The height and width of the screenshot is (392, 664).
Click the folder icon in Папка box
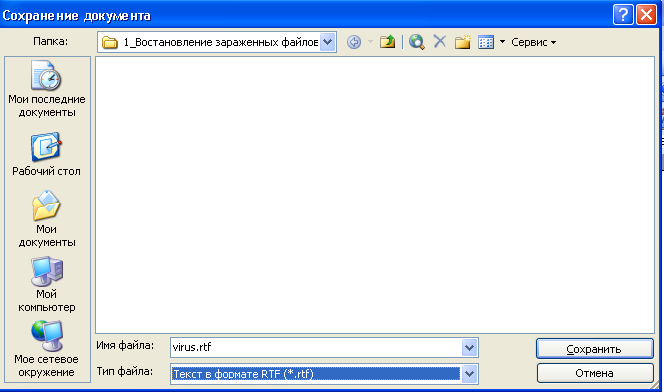pos(110,42)
